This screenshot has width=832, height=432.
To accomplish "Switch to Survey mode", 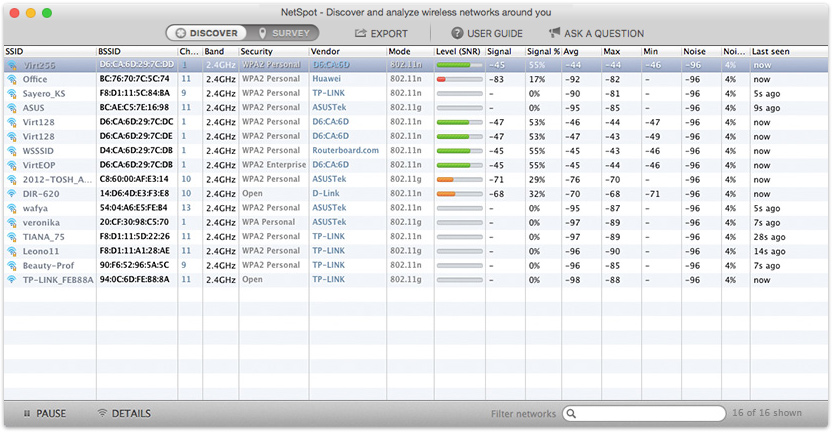I will tap(283, 33).
